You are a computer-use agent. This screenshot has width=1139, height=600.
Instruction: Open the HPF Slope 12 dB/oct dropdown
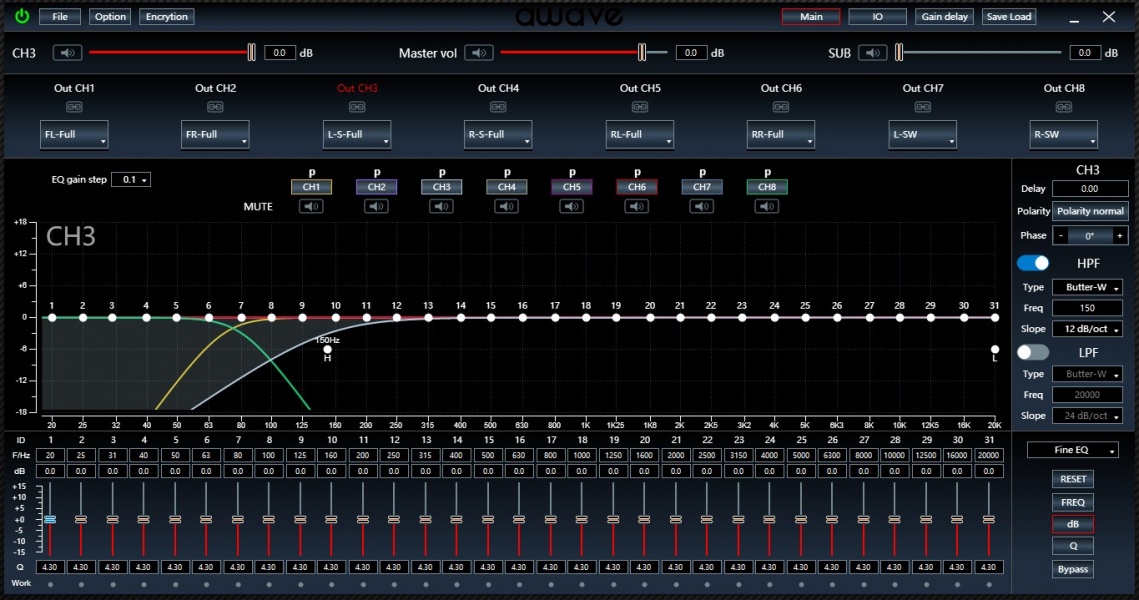1087,329
